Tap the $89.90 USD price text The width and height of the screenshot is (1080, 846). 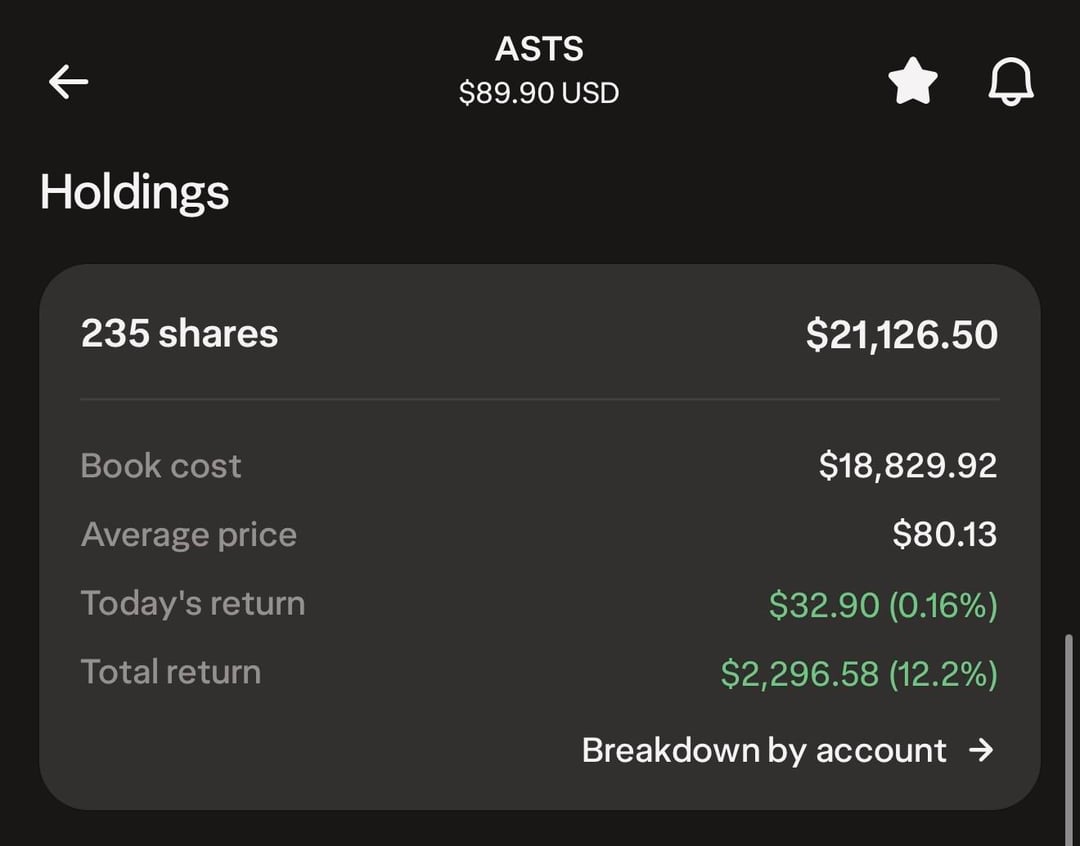pos(539,93)
